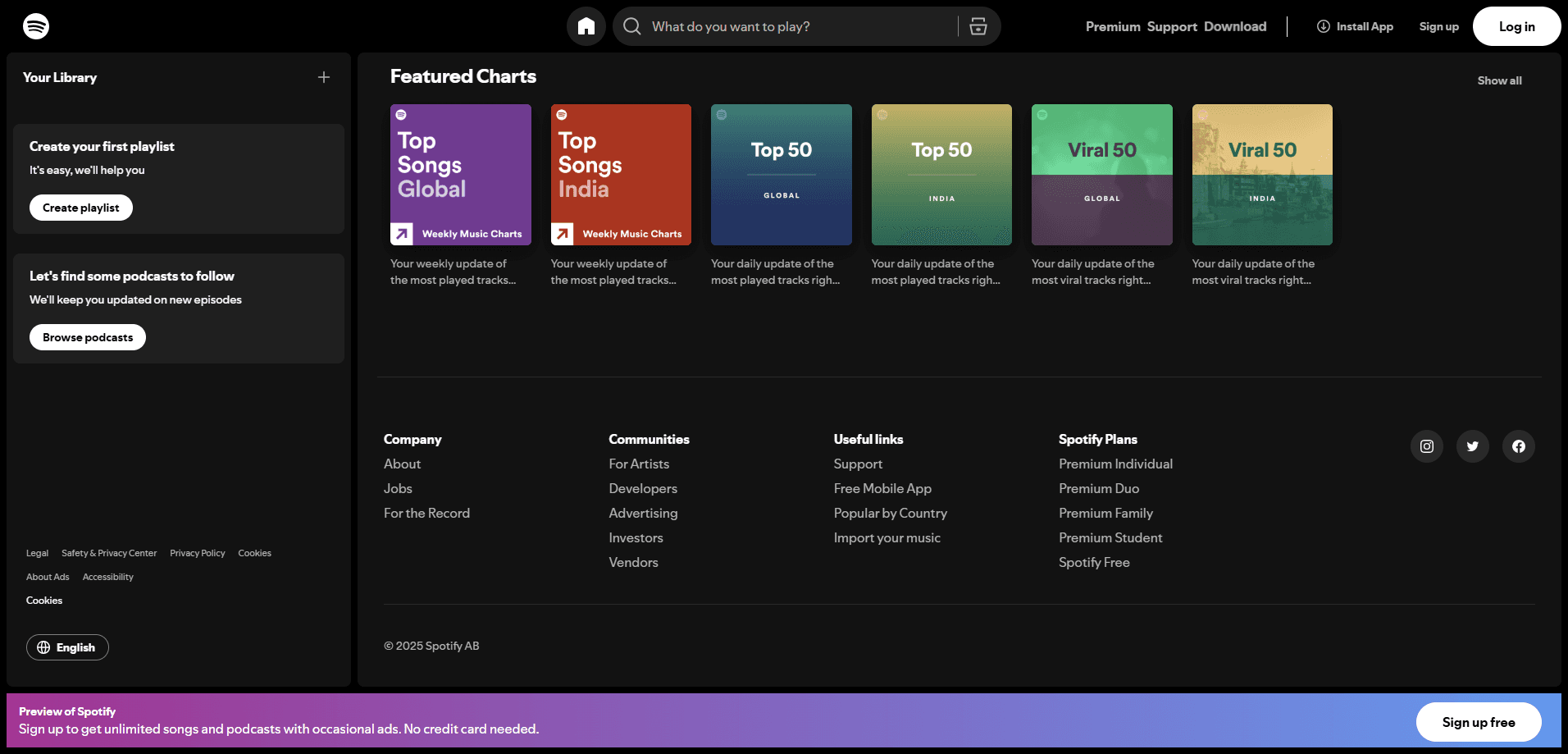
Task: Open Spotify's Instagram page icon
Action: tap(1427, 446)
